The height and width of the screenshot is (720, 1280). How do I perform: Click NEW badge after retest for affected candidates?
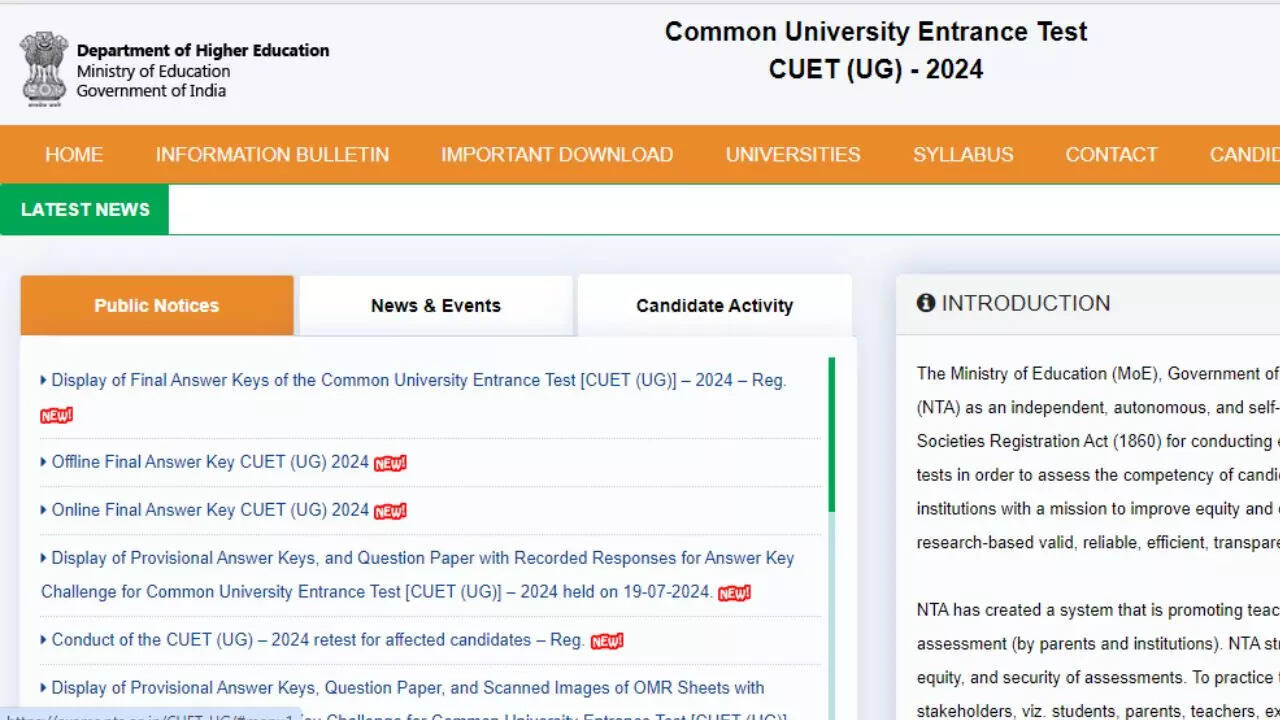606,641
